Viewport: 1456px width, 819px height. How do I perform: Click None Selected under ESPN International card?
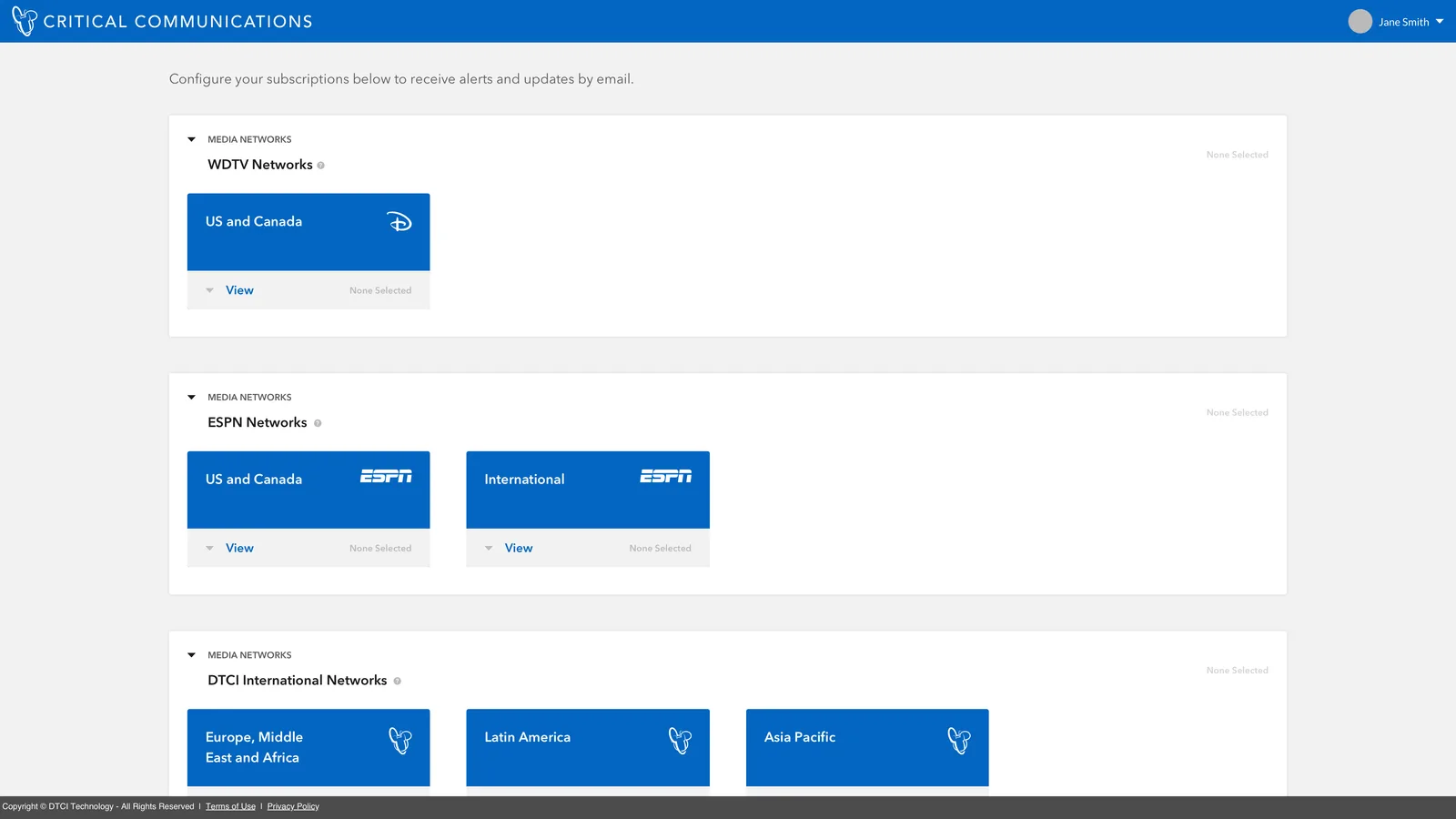coord(660,548)
